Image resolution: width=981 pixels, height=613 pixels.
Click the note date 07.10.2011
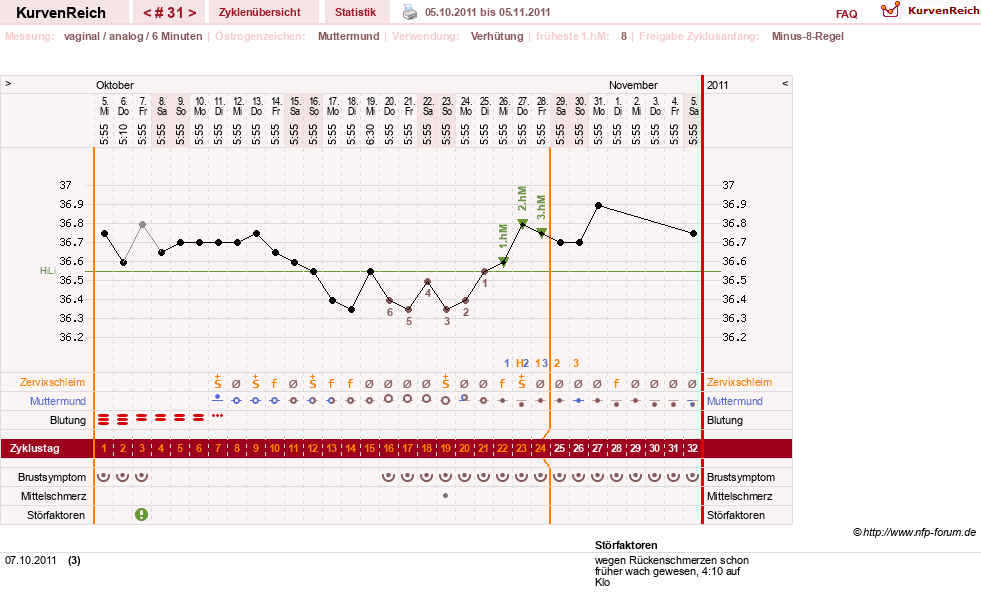coord(31,560)
